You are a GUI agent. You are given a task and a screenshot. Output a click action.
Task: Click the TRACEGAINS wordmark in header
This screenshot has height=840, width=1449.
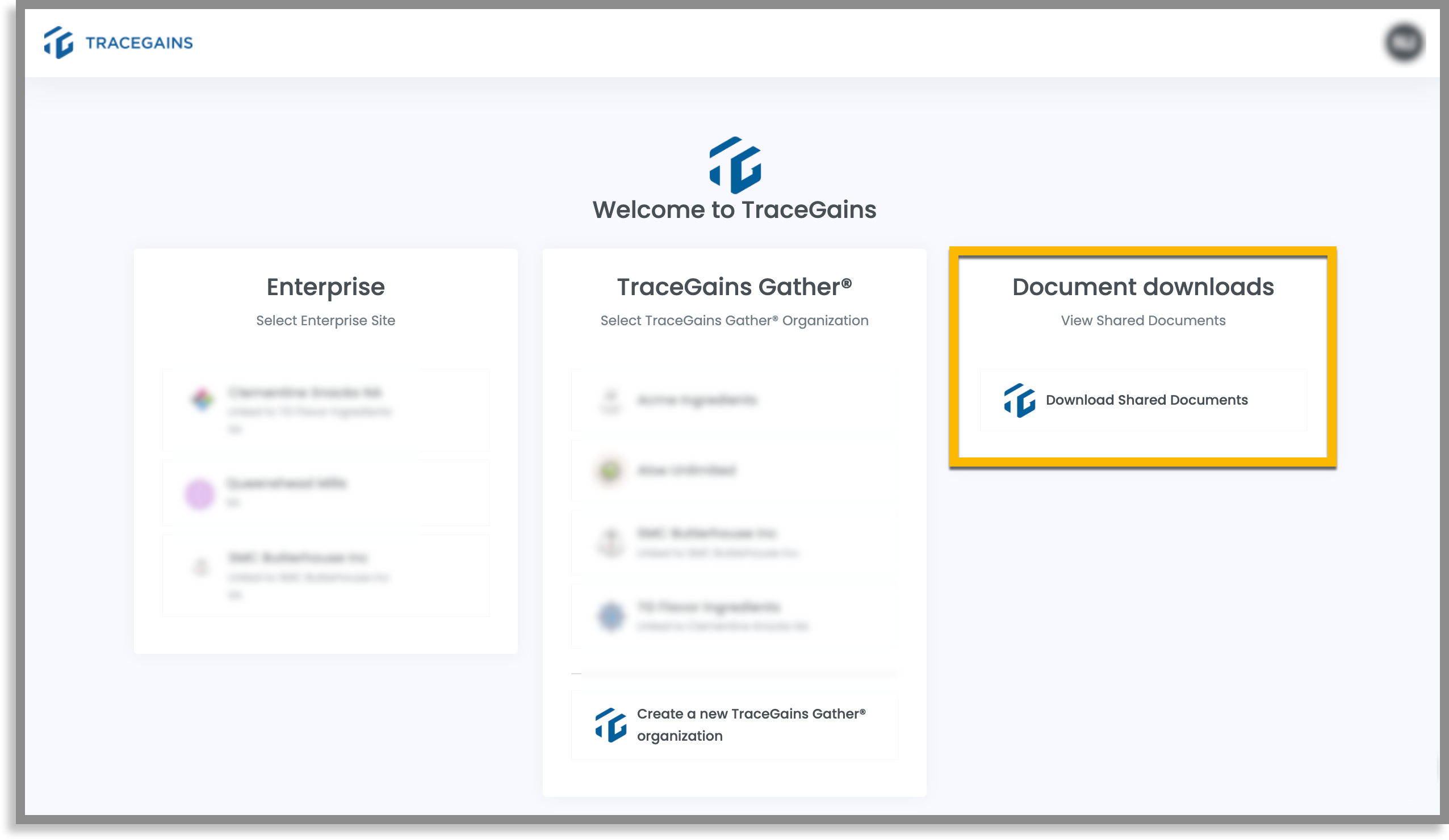[139, 43]
